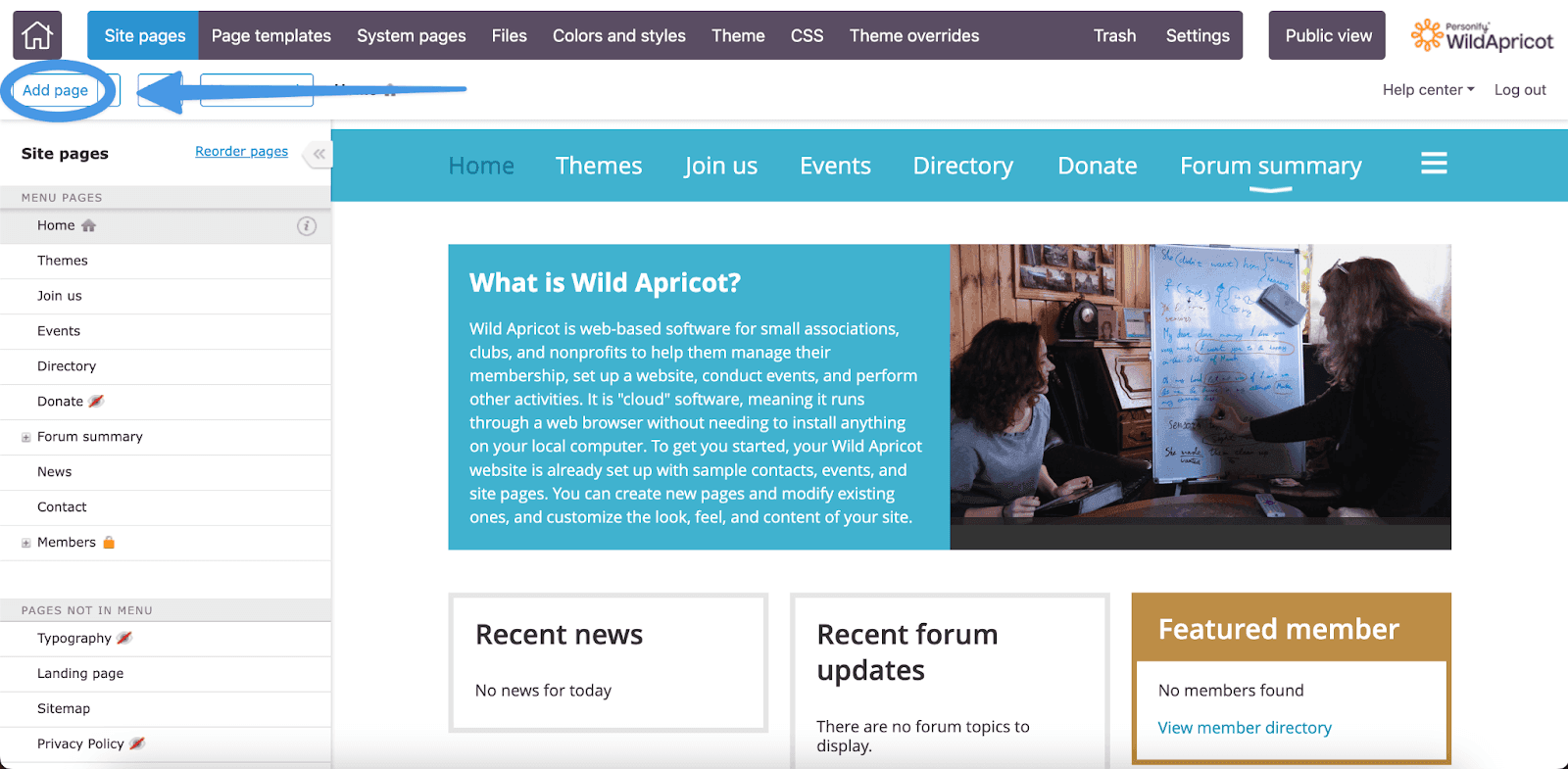Show info for the Home page row
Viewport: 1568px width, 769px height.
307,226
